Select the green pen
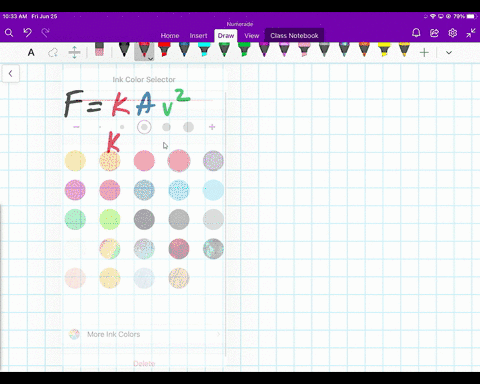Image resolution: width=480 pixels, height=384 pixels. 224,49
